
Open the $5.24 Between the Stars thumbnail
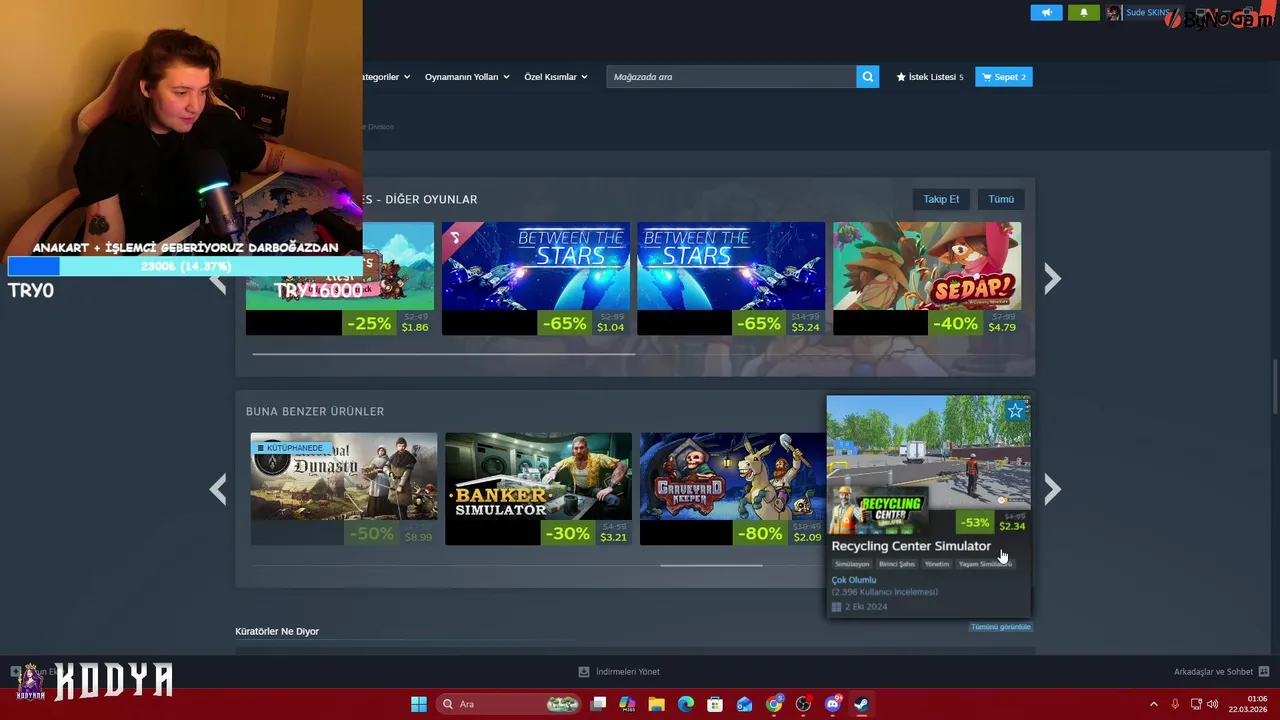tap(731, 266)
